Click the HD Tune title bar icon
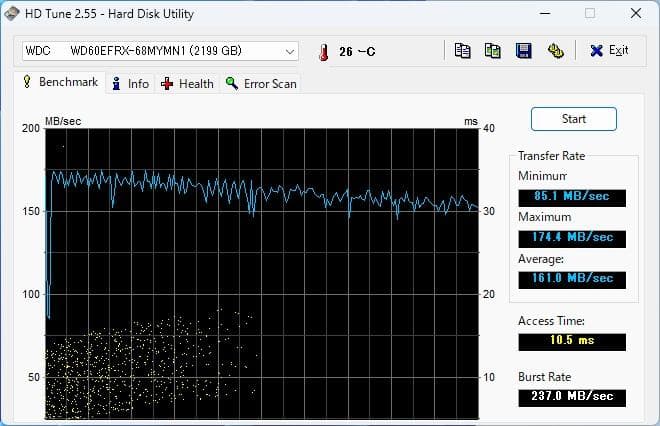 click(x=13, y=14)
